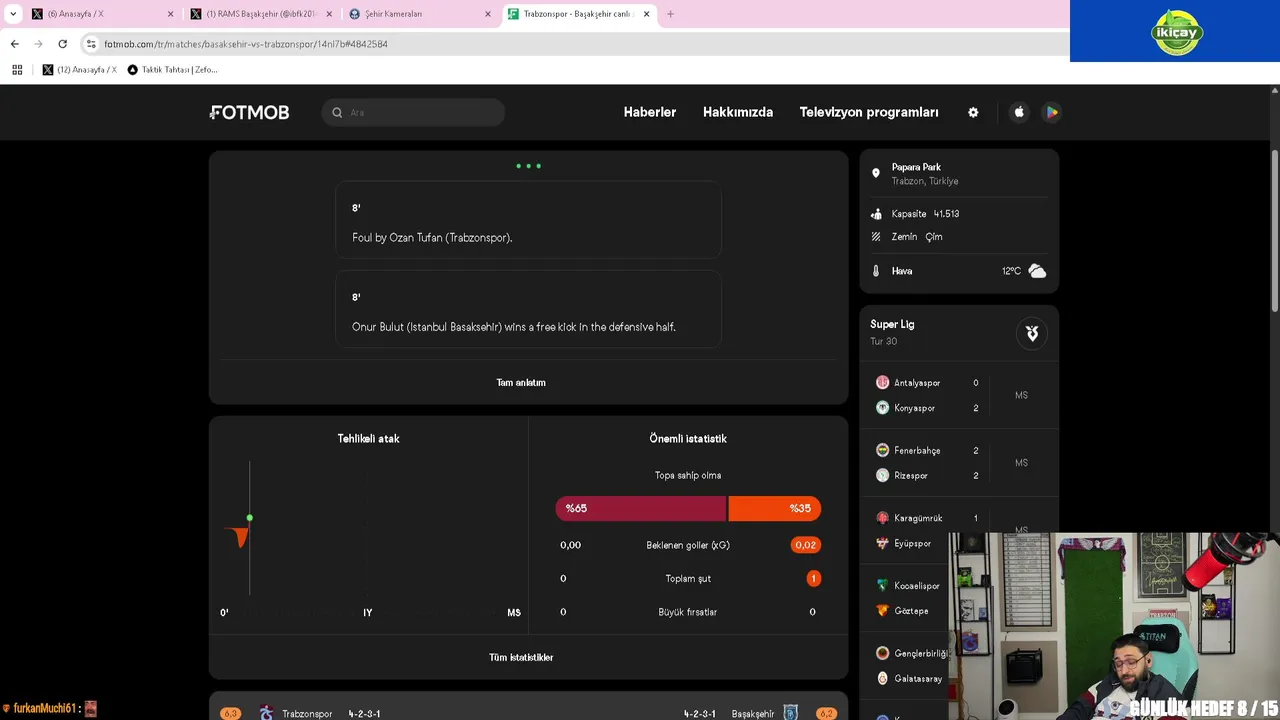
Task: Switch to the RAMS Başakşehir tab
Action: [x=262, y=14]
